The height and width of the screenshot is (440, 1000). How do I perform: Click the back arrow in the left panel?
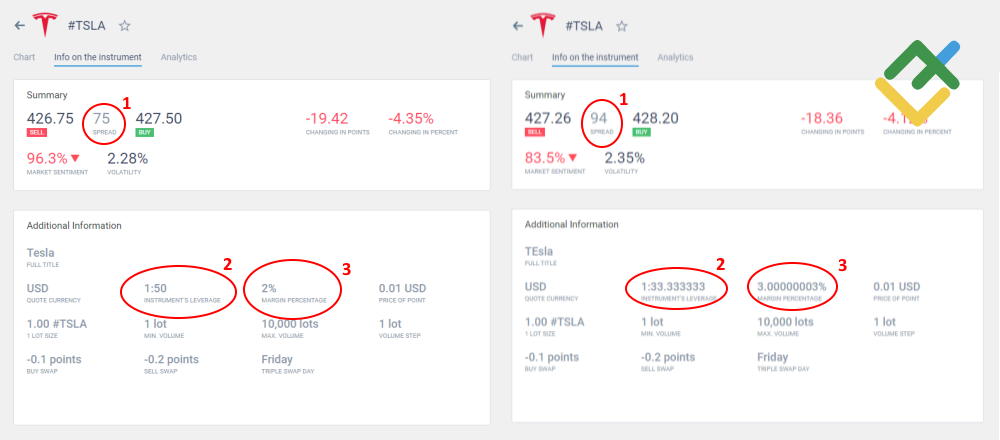pos(19,26)
